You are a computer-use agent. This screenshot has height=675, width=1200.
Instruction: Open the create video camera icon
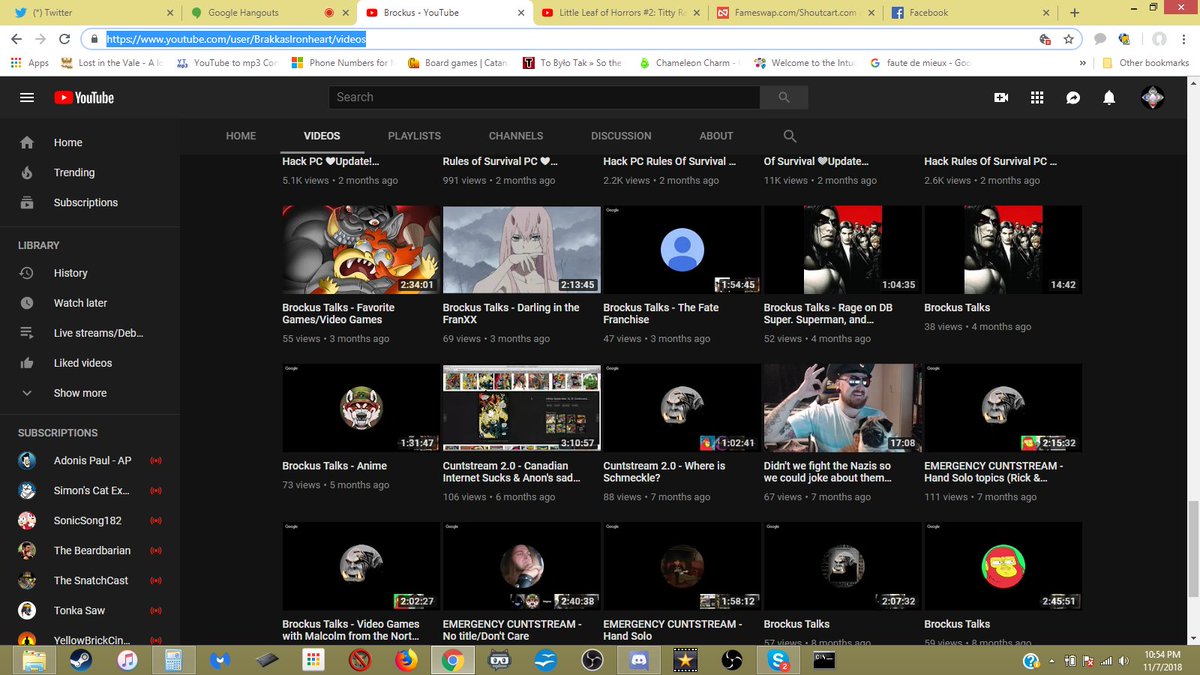click(1001, 98)
